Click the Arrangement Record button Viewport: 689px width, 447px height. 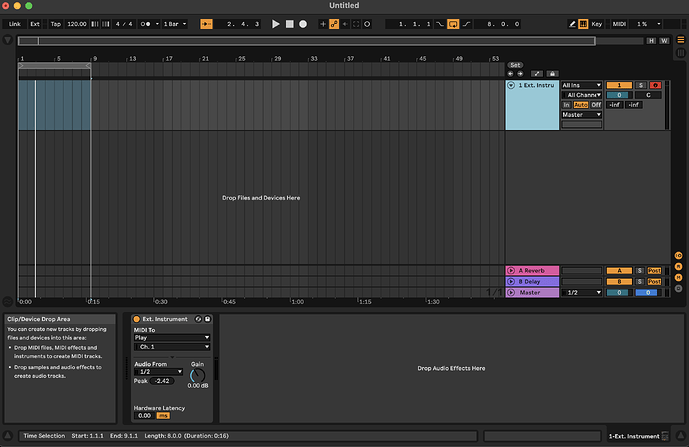(x=302, y=23)
